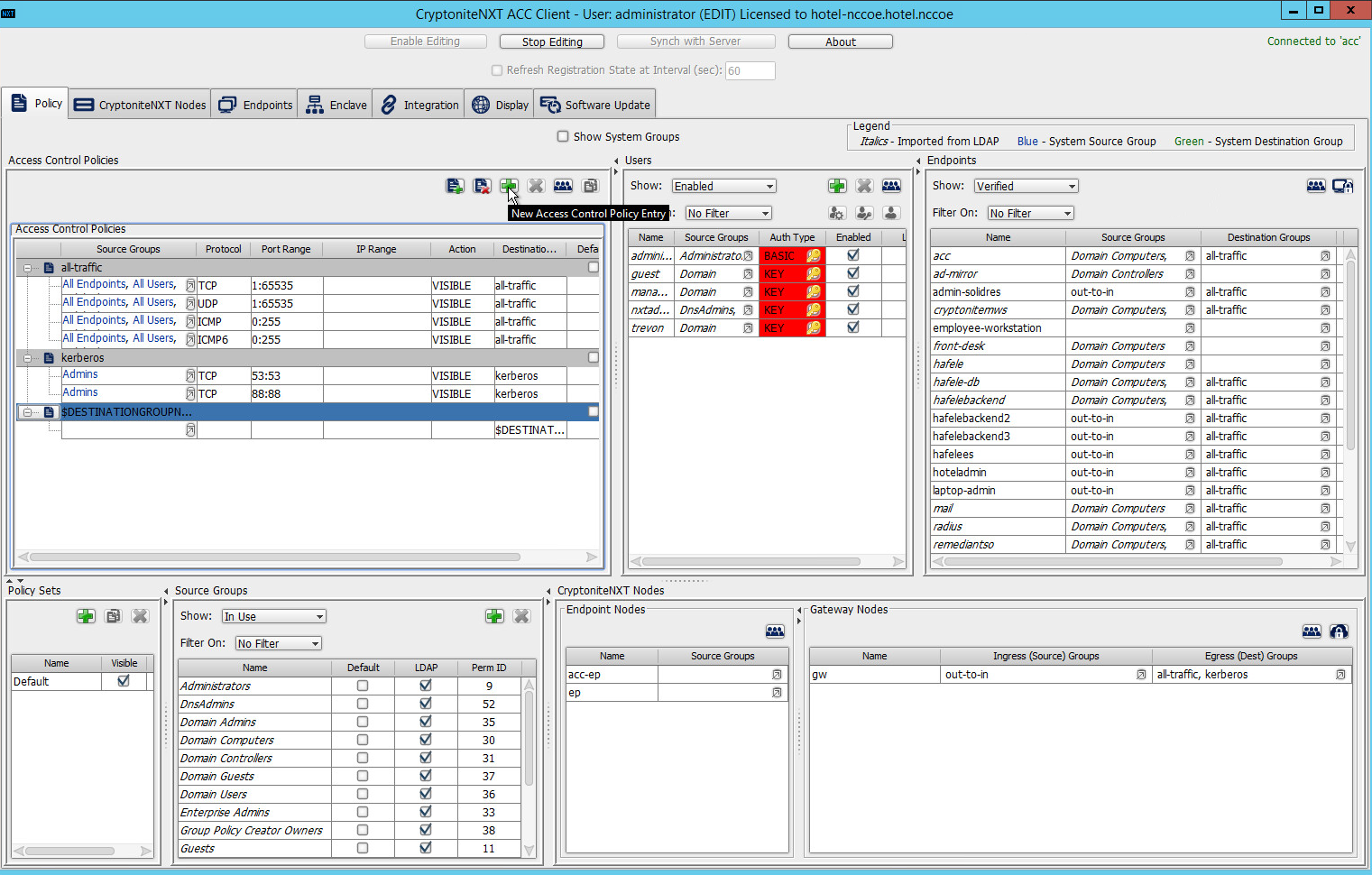Click the Stop Editing button
The image size is (1372, 875).
pos(552,41)
